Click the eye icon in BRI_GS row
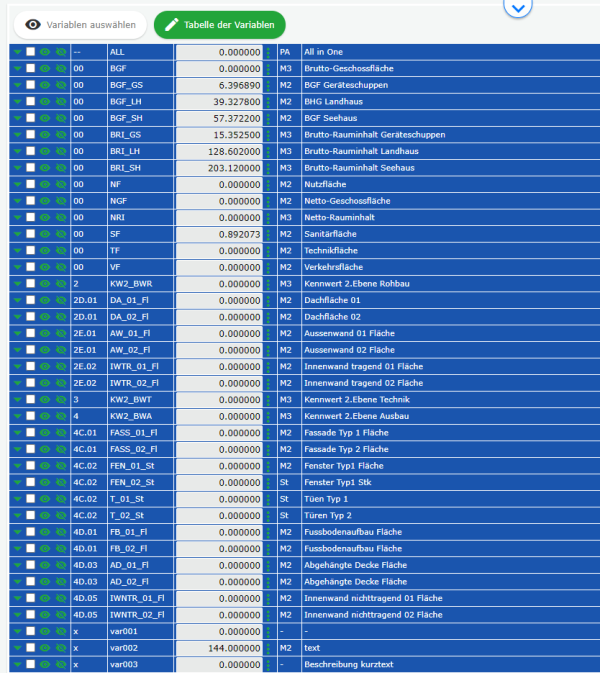Screen dimensions: 600x673 point(45,134)
